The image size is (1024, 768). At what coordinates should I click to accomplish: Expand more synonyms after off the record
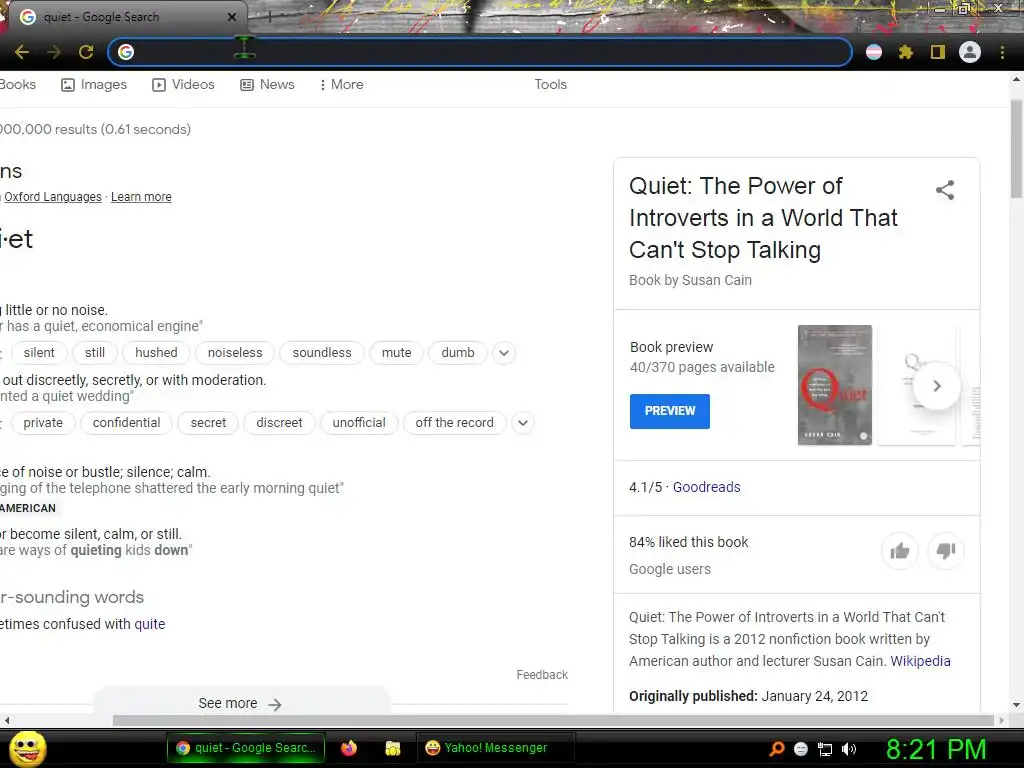(522, 423)
